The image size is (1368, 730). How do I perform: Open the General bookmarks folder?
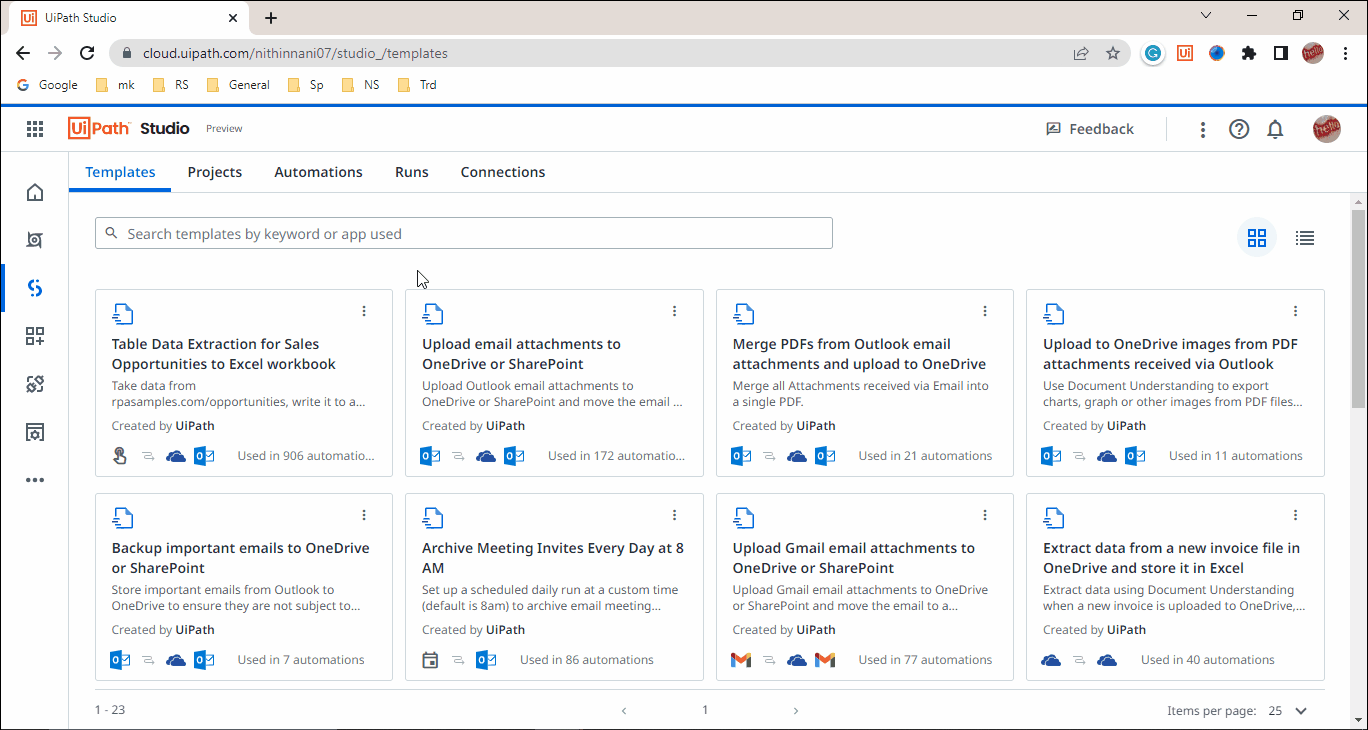238,85
